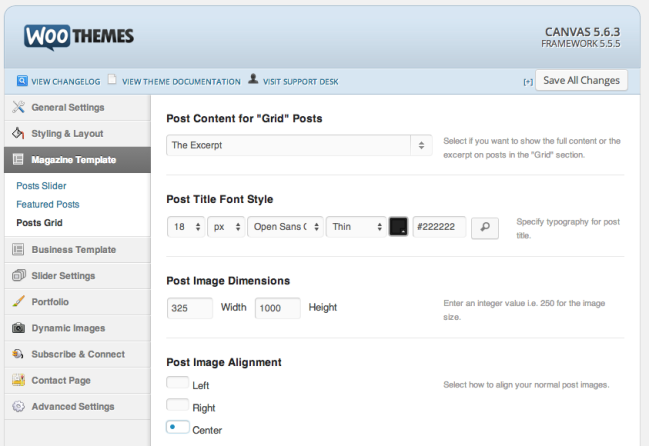
Task: Open the Post Content 'The Excerpt' dropdown
Action: point(299,145)
